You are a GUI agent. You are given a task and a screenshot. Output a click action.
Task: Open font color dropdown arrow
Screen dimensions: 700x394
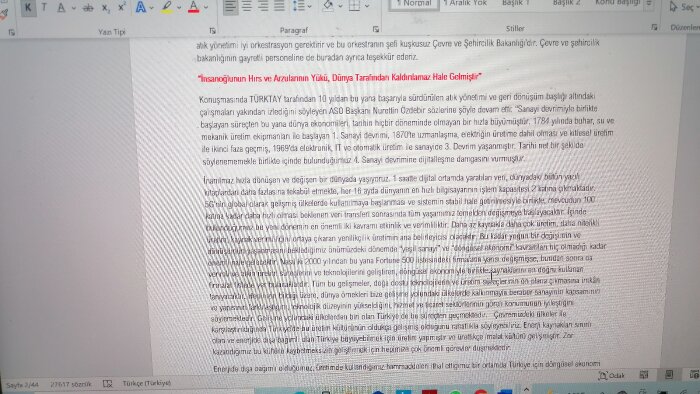click(x=206, y=8)
